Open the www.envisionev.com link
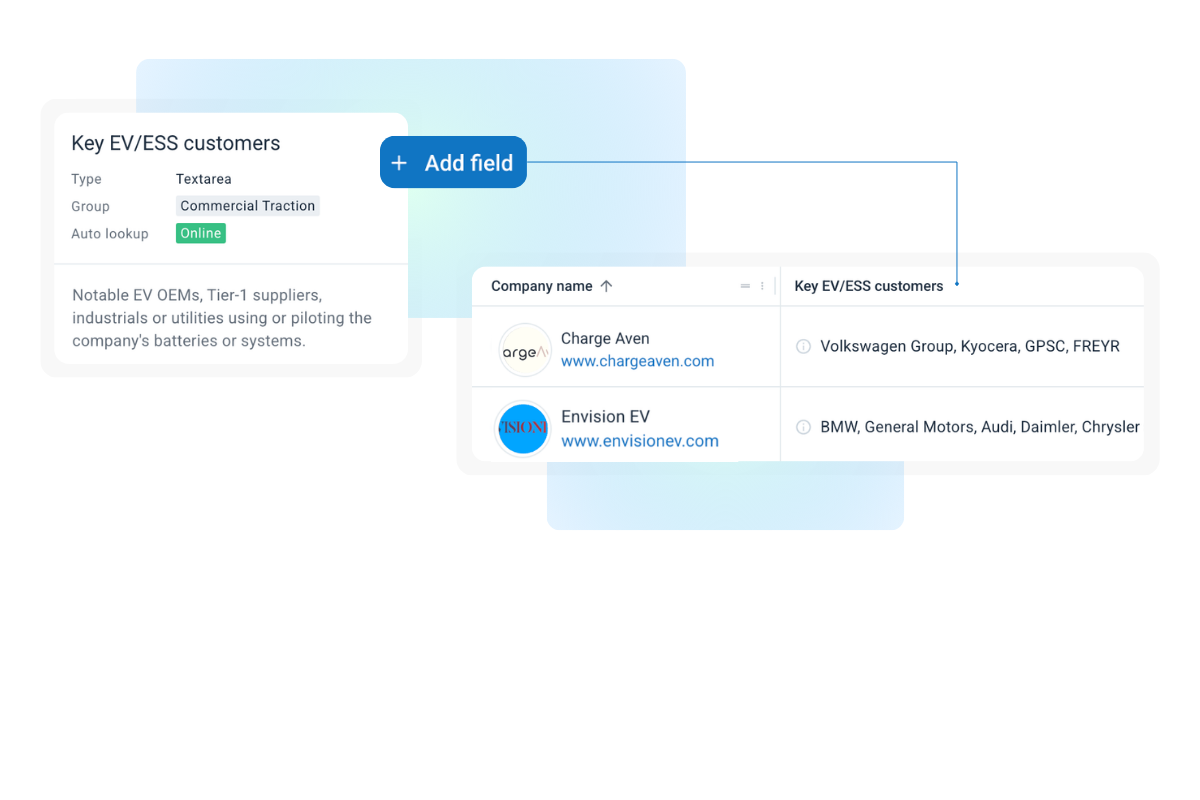 (x=640, y=441)
